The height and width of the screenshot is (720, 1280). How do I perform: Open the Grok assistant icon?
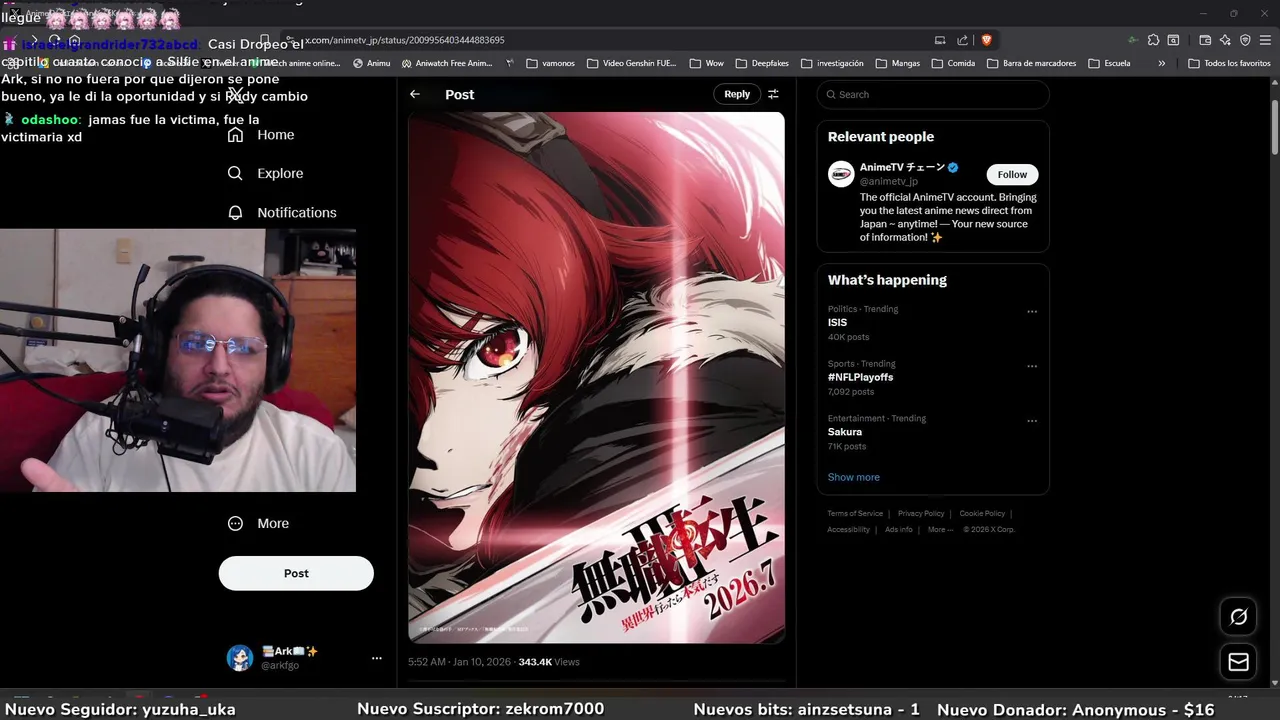(1238, 617)
